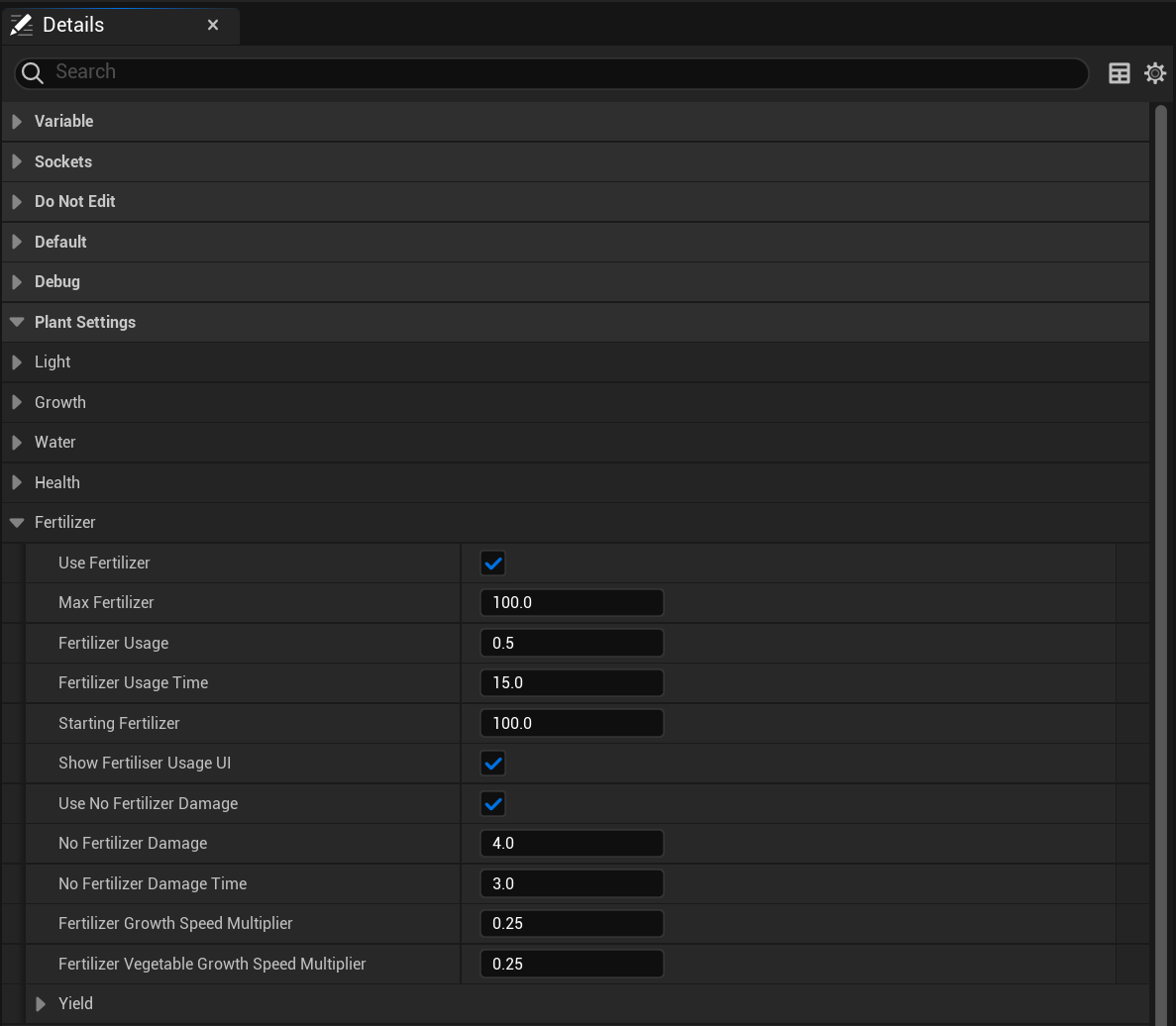Image resolution: width=1176 pixels, height=1026 pixels.
Task: Click the Details panel vertical scrollbar
Action: coord(1161,495)
